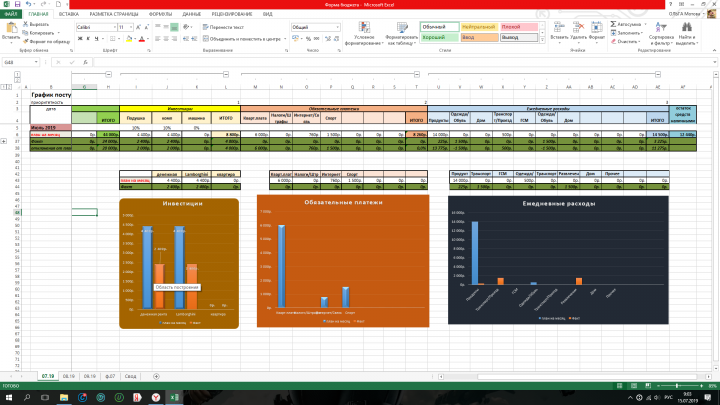Expand the formula bar with its arrow
The height and width of the screenshot is (405, 720).
point(714,62)
